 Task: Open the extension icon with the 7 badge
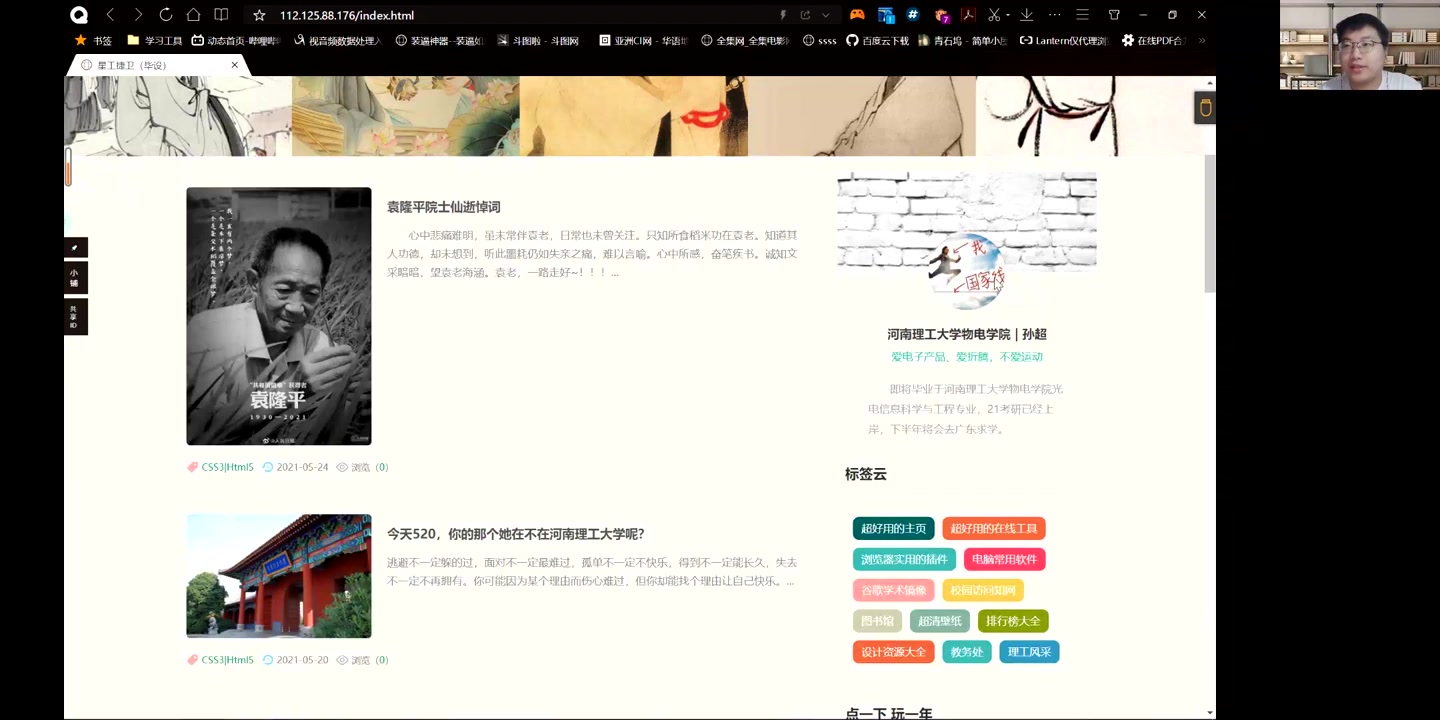coord(941,15)
